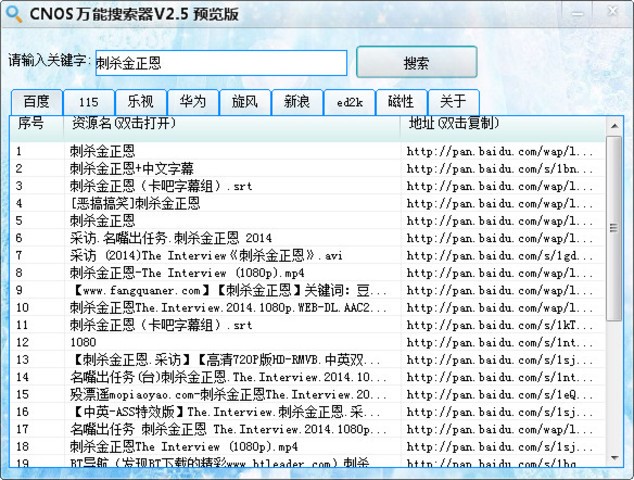This screenshot has height=480, width=634.
Task: Click row 15 address ending s/1eQ...
Action: (499, 395)
